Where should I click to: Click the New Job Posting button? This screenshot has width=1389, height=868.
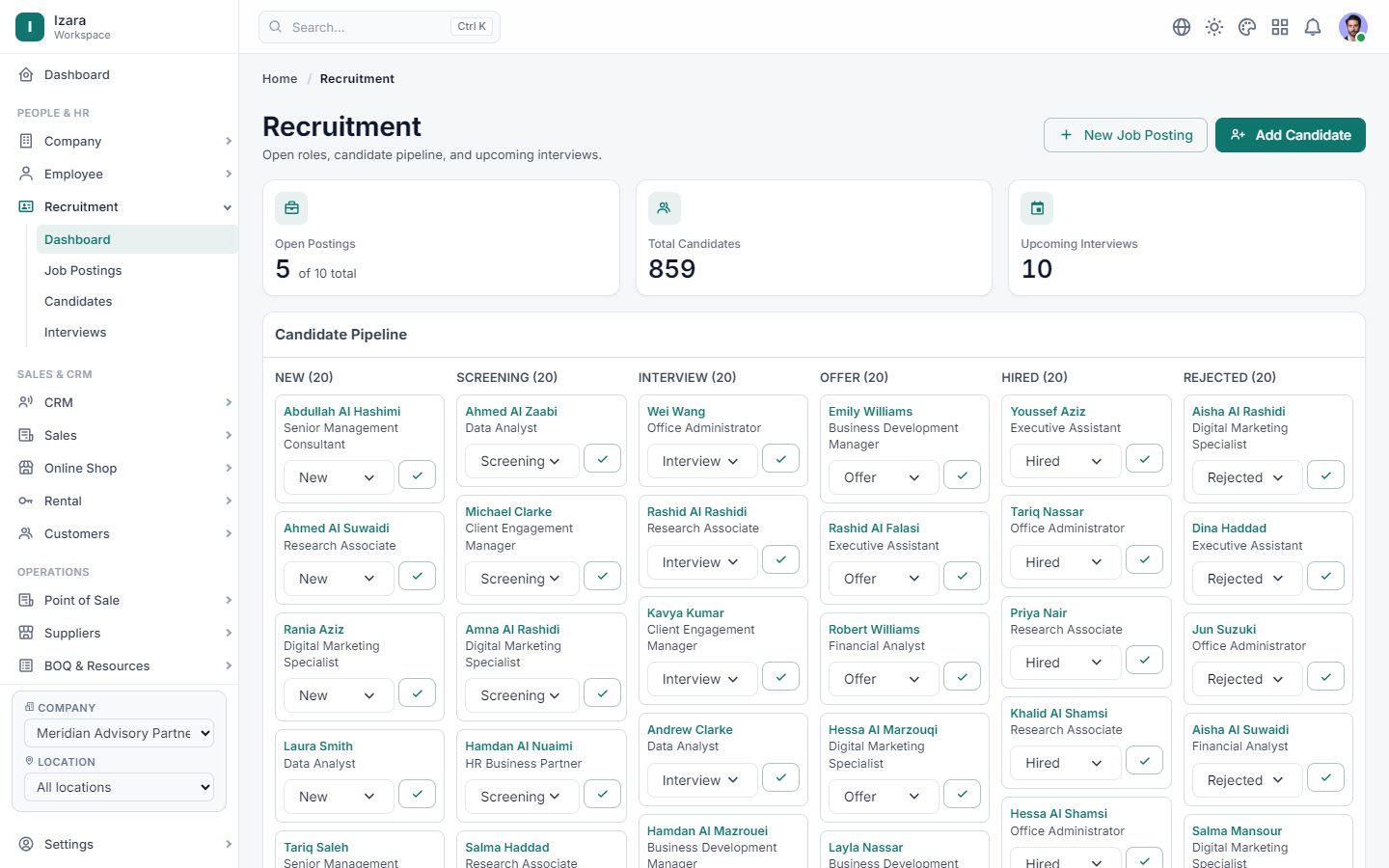(x=1126, y=135)
